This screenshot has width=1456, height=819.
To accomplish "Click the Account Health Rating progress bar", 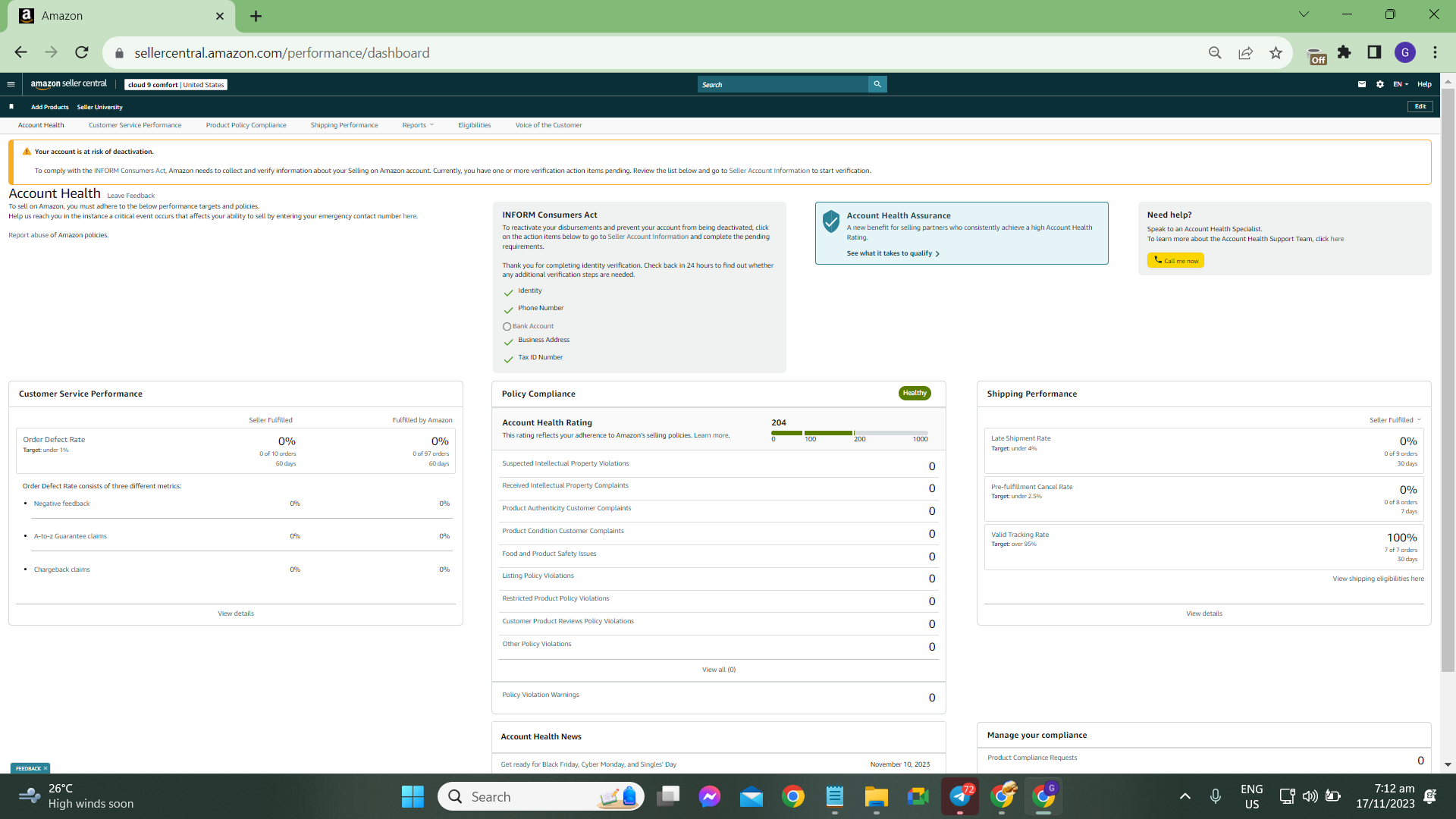I will 849,433.
